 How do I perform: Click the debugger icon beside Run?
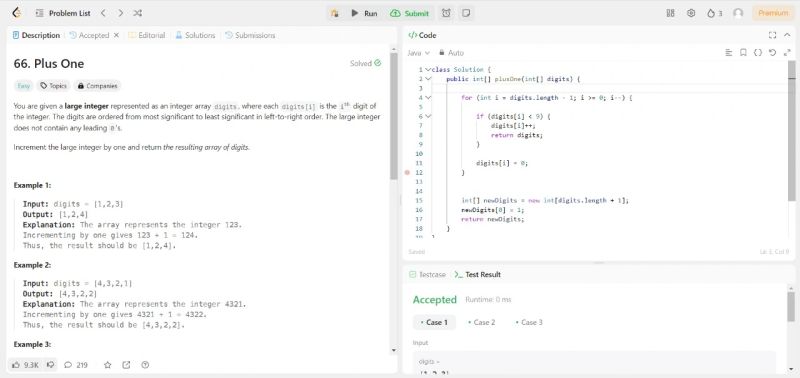335,13
